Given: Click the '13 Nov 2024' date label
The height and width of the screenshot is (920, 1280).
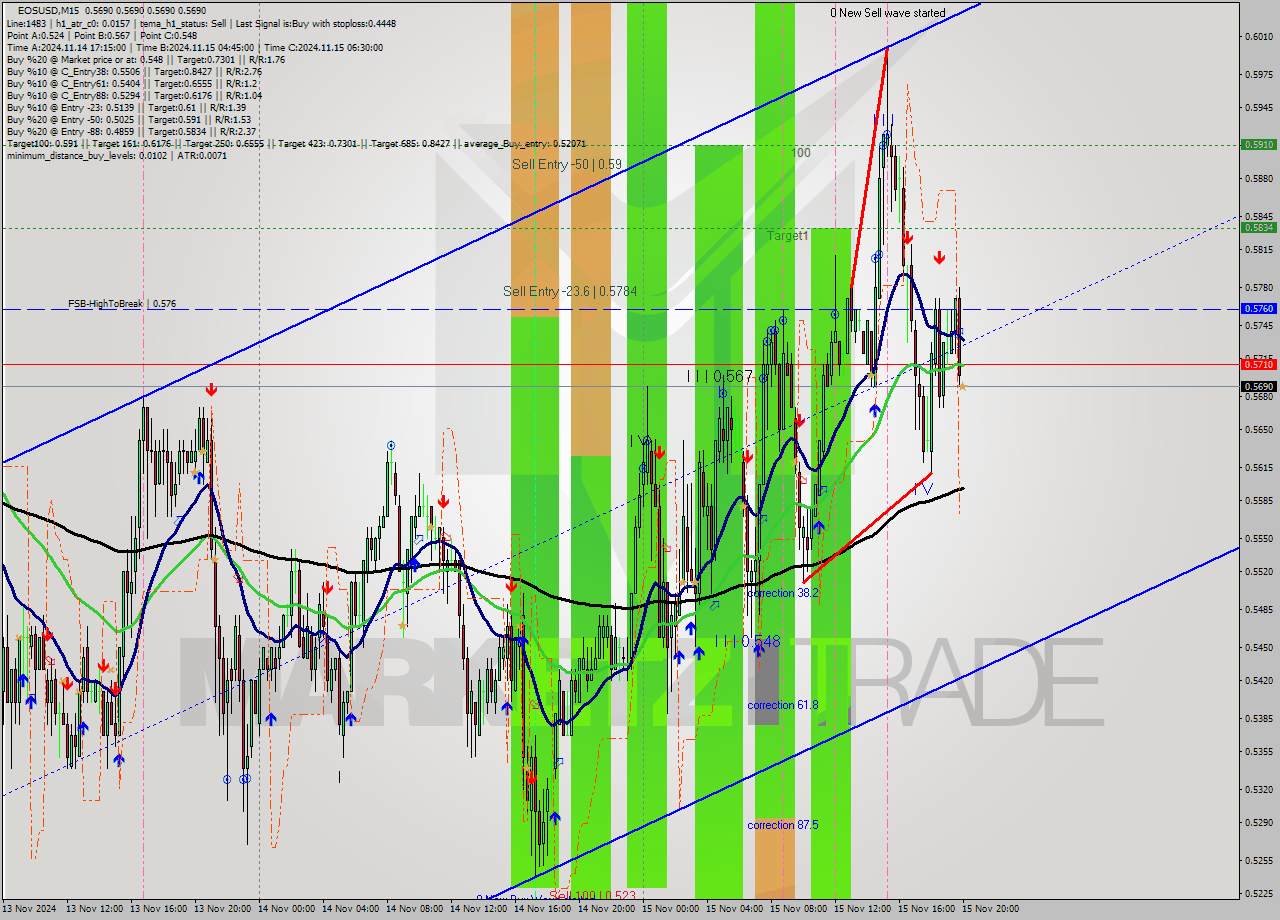Looking at the screenshot, I should [30, 909].
